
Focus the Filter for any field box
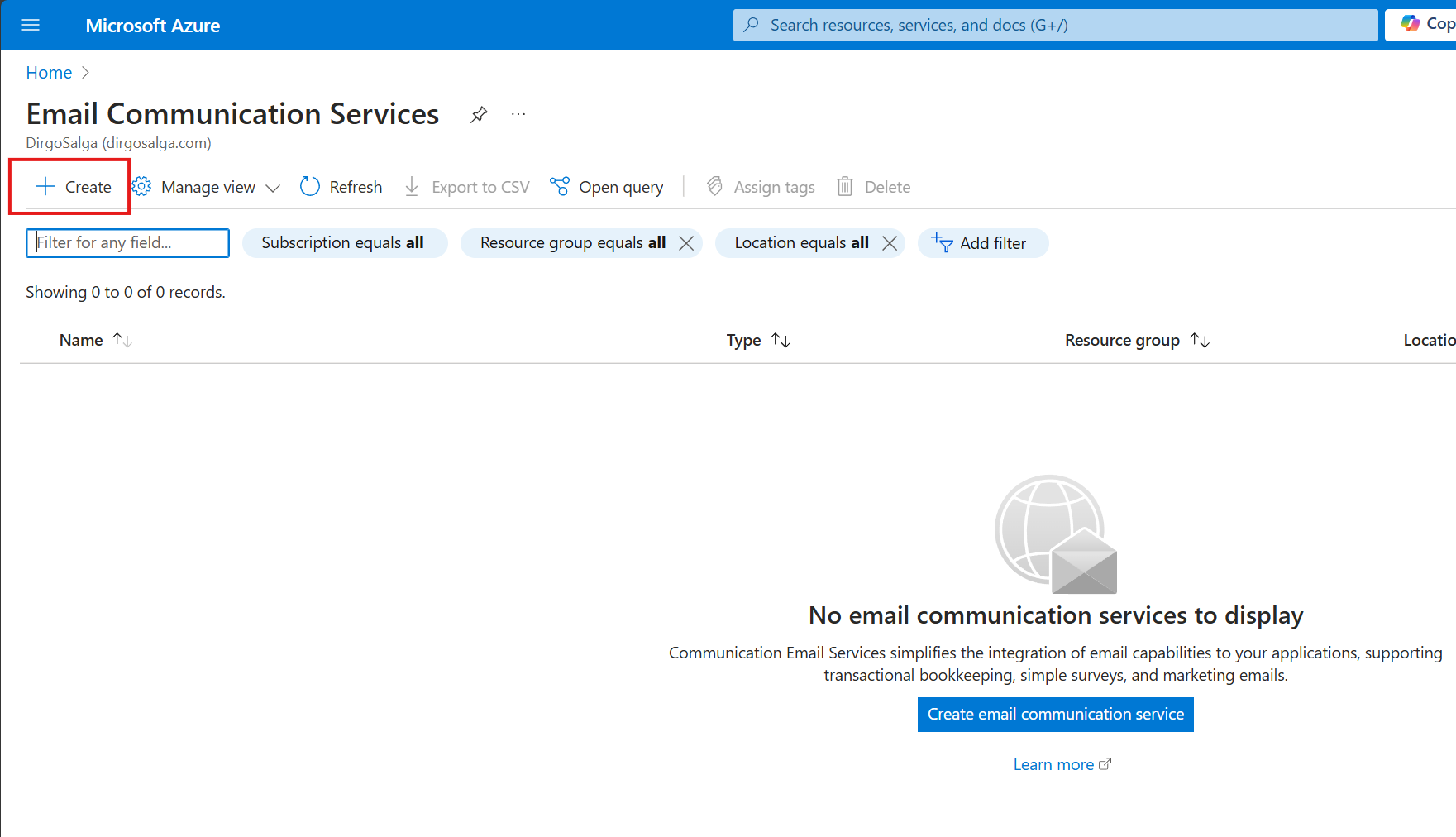coord(127,243)
